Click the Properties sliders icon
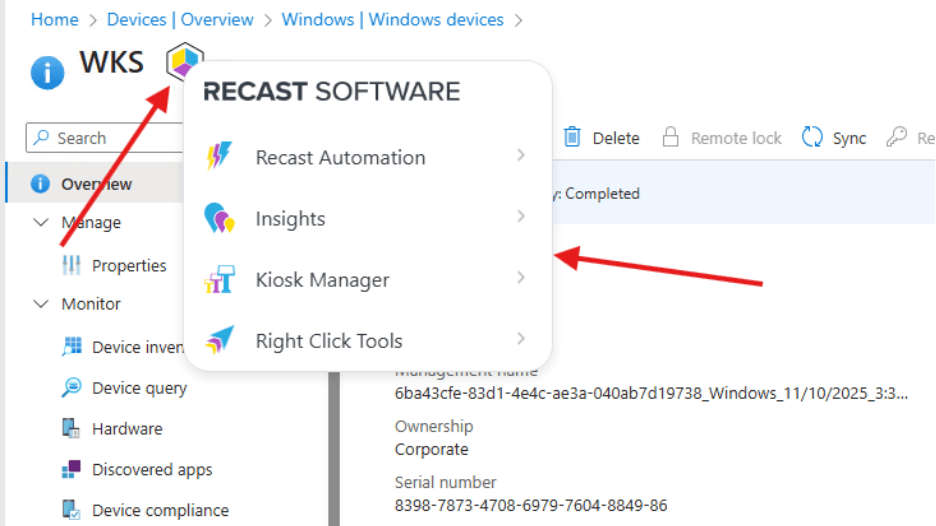Screen dimensions: 936x526 (72, 264)
